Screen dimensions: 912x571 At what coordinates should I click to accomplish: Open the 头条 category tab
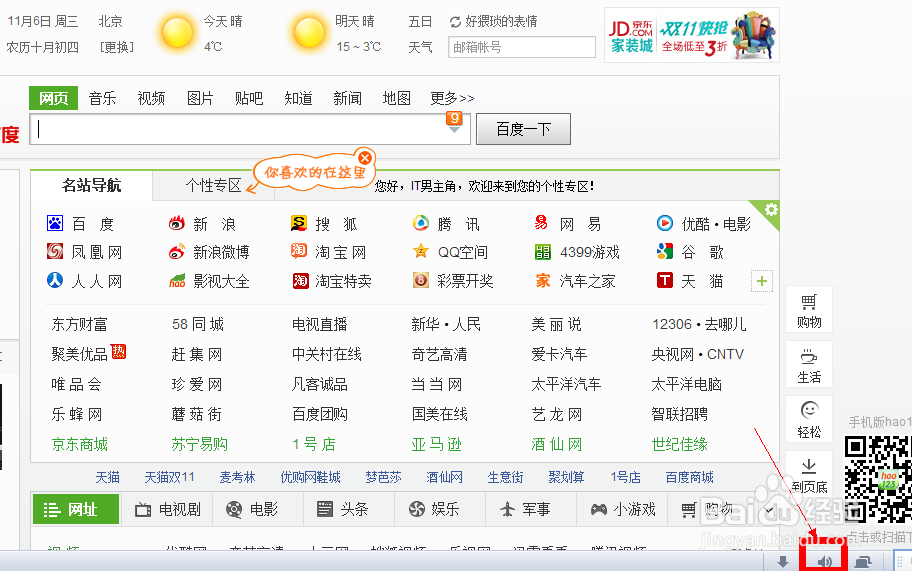click(x=343, y=510)
